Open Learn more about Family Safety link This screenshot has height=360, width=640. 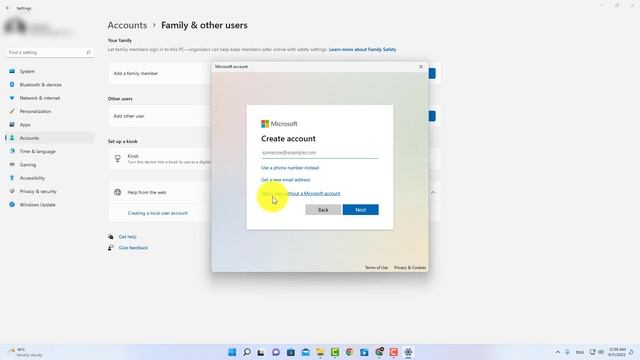362,49
